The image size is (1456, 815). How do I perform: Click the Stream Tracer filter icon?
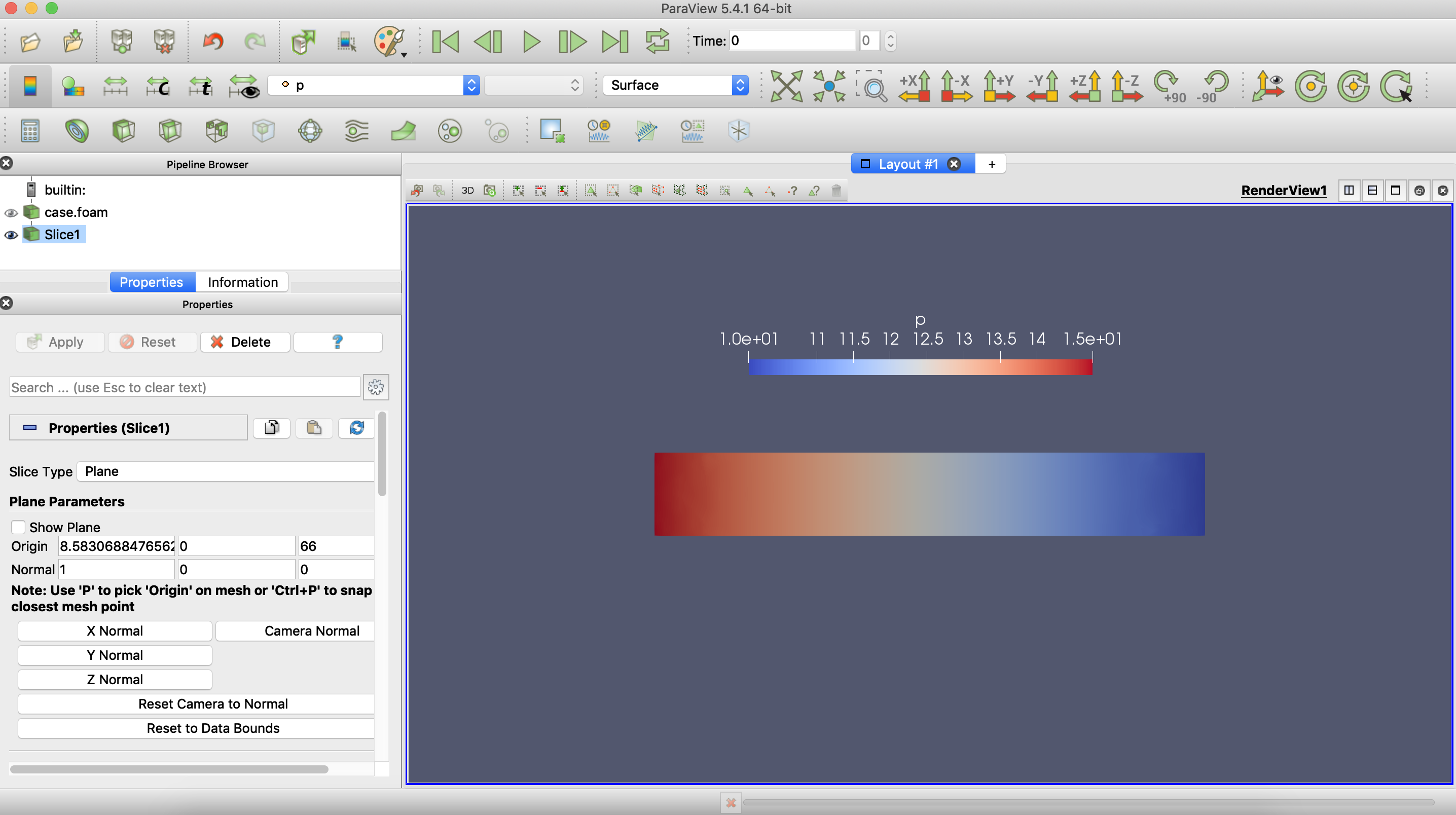pos(356,131)
